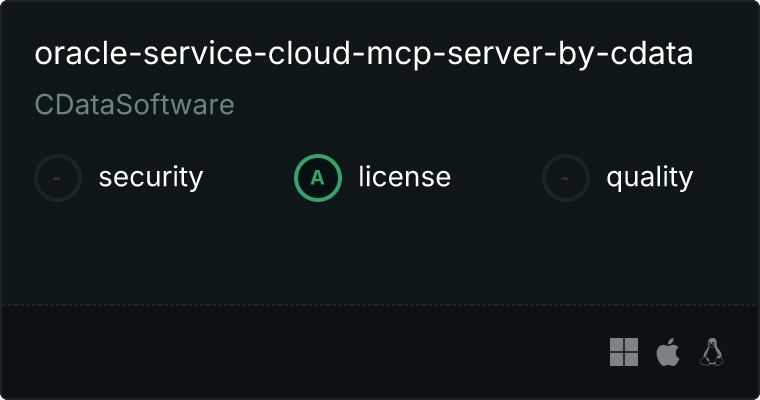Open the CDataSoftware author link
This screenshot has width=760, height=400.
point(134,105)
